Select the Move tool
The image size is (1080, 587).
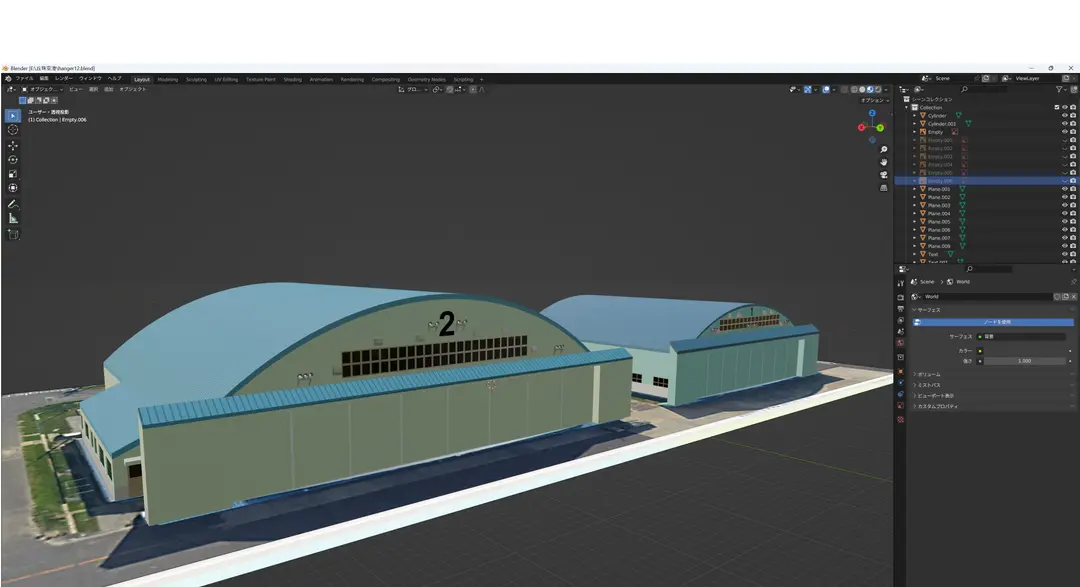[13, 145]
